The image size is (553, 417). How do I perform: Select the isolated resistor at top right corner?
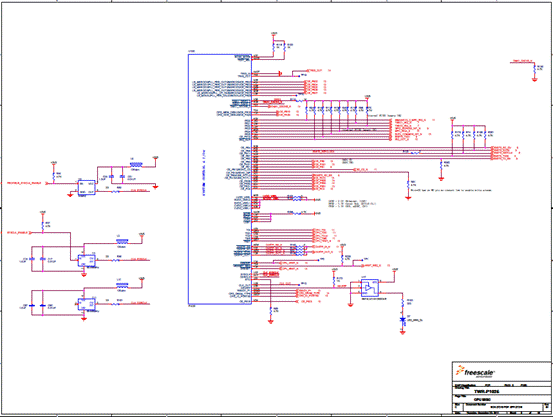click(x=535, y=68)
